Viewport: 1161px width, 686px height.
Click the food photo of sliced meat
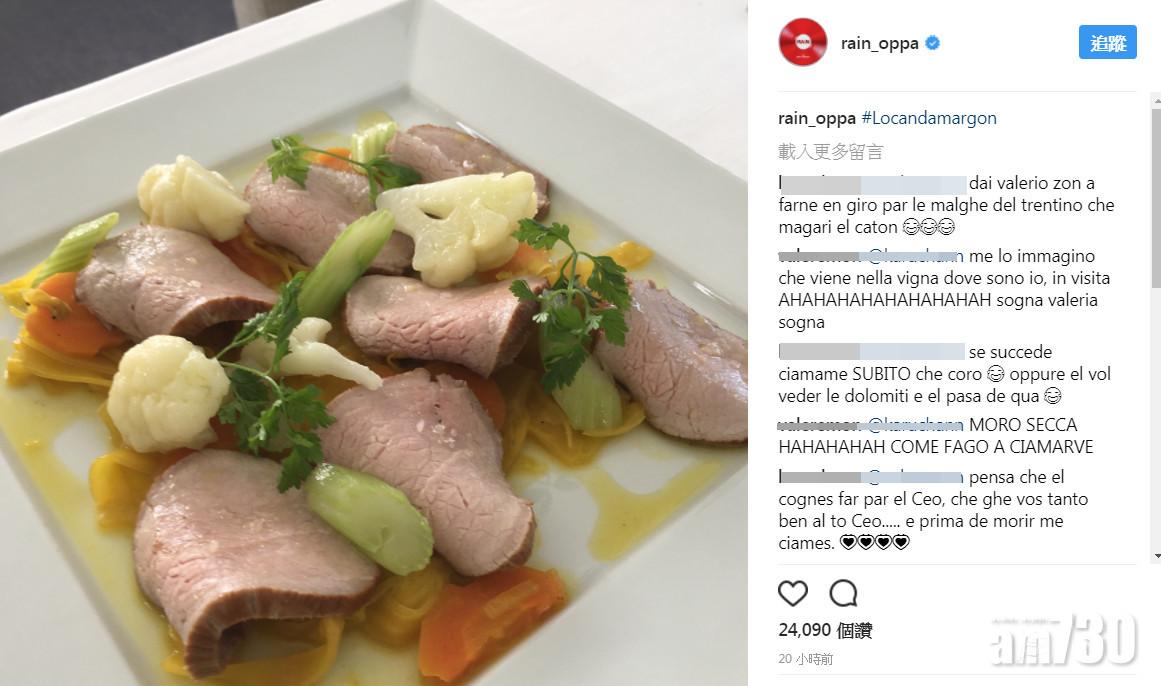coord(374,343)
